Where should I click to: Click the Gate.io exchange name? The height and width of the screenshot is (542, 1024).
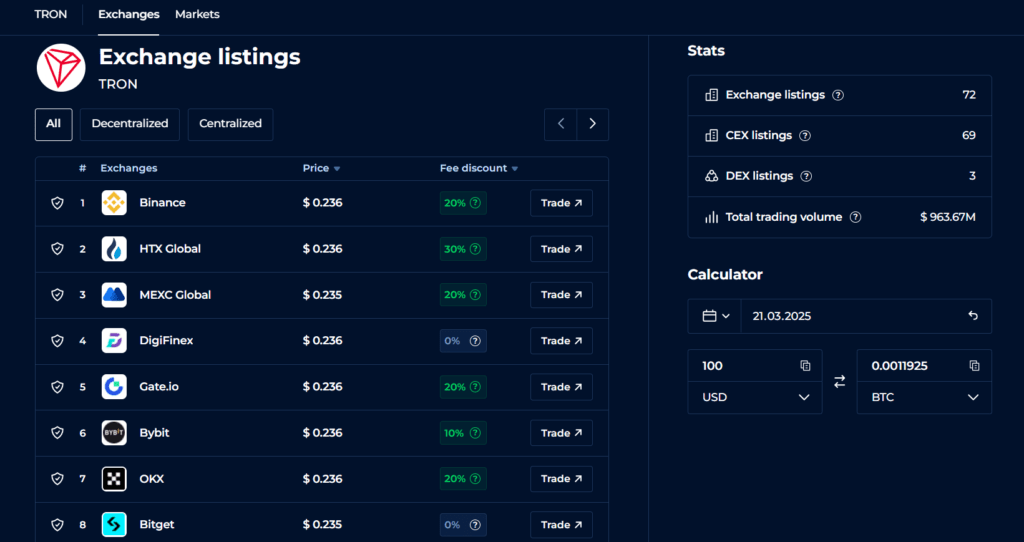pos(159,387)
